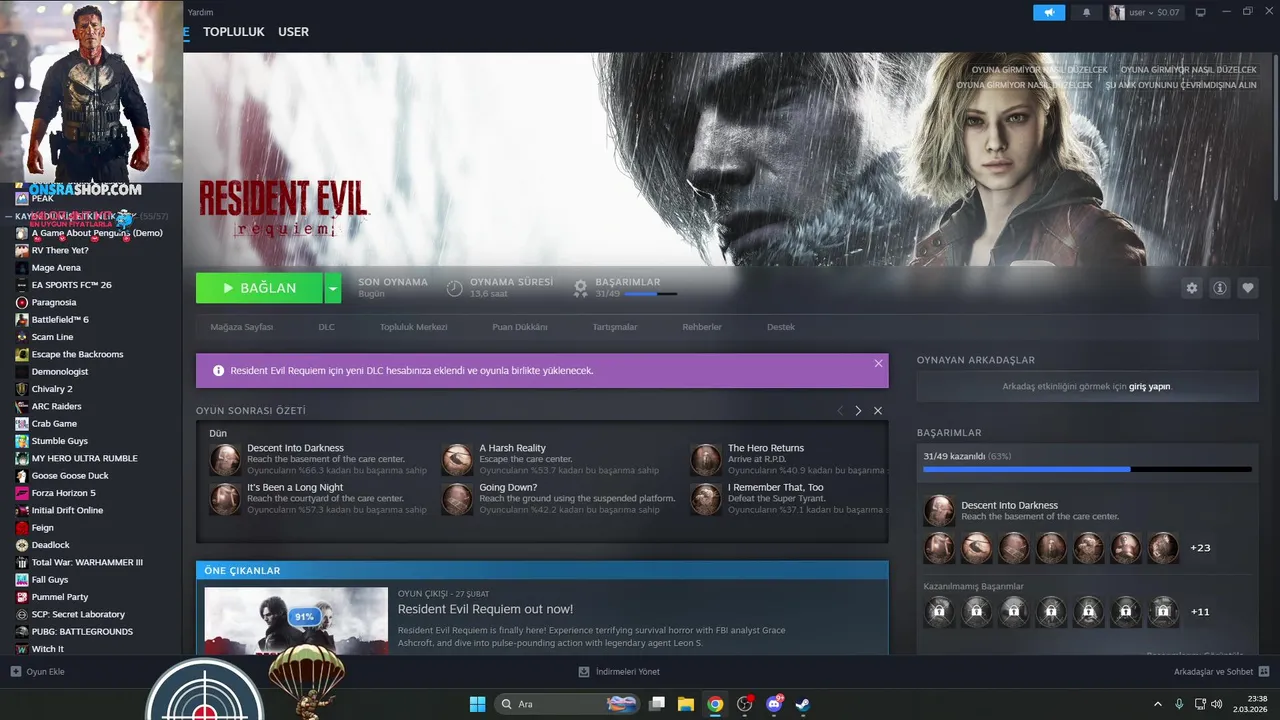
Task: Open Puan Dükkânı tab
Action: pyautogui.click(x=520, y=327)
